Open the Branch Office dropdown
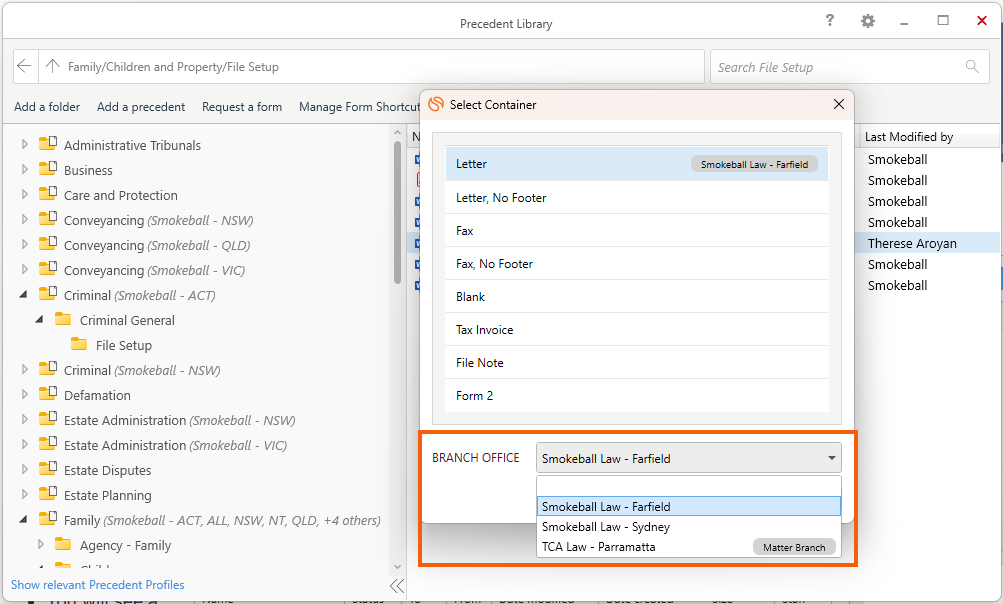 tap(688, 458)
